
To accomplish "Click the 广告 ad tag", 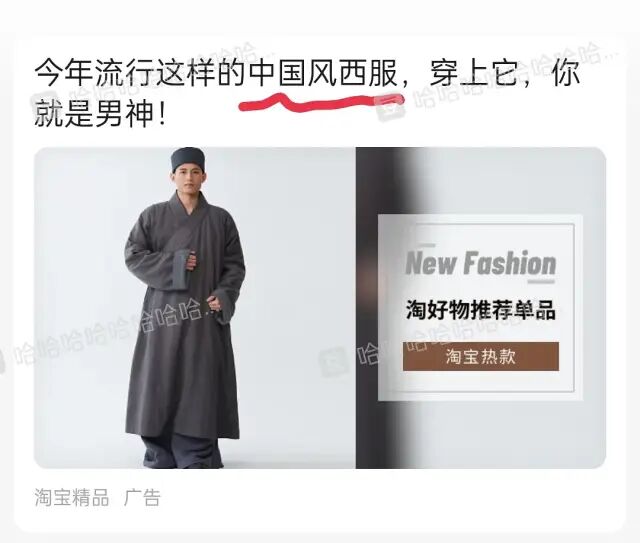I will point(142,498).
